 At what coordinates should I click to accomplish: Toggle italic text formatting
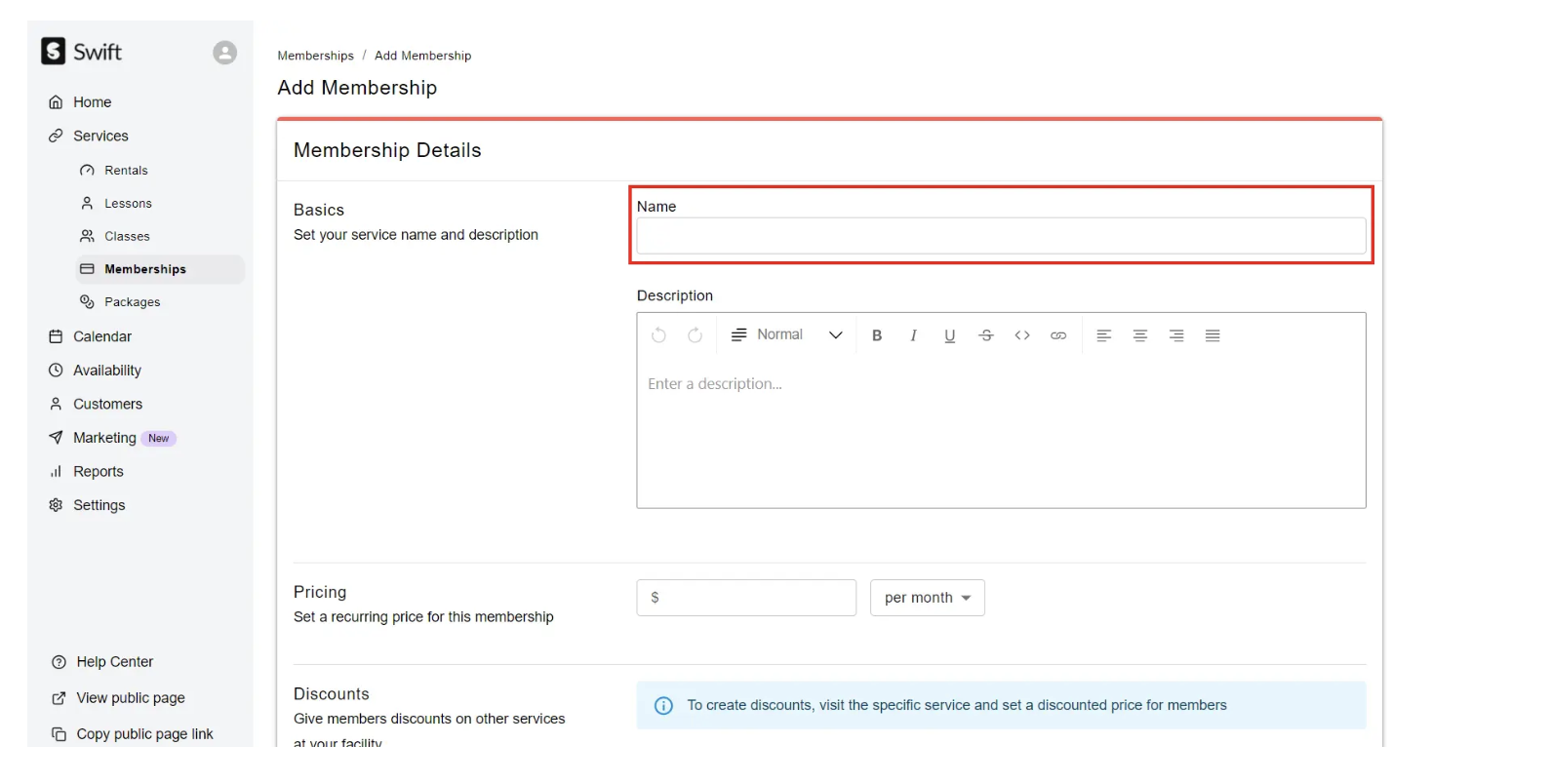pos(913,335)
